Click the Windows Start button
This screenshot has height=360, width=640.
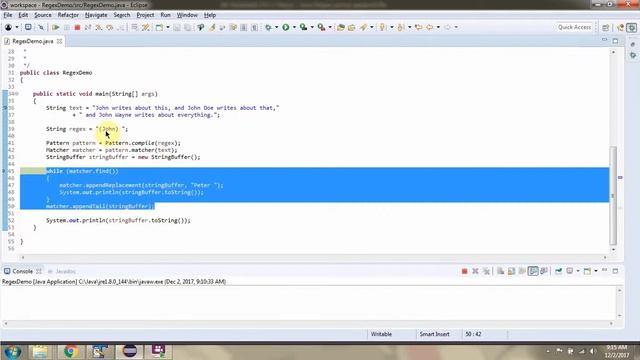[13, 352]
